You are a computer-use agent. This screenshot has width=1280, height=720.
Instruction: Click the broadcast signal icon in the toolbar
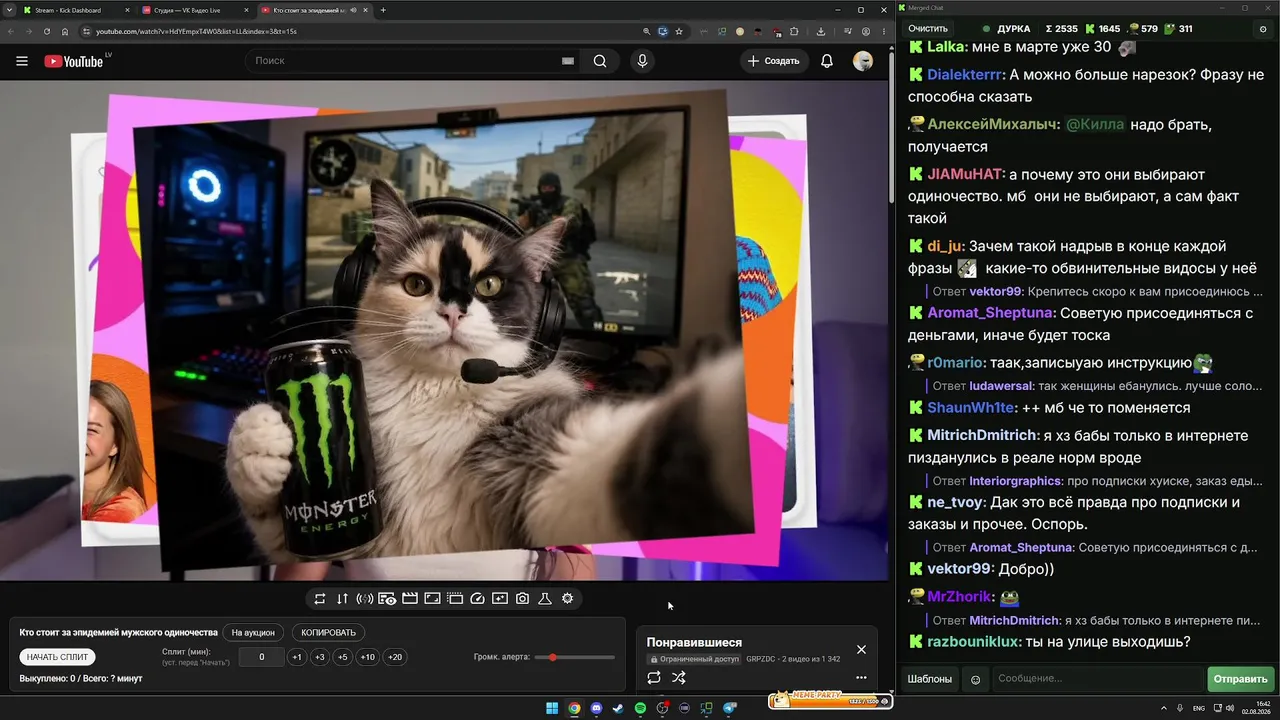coord(365,598)
